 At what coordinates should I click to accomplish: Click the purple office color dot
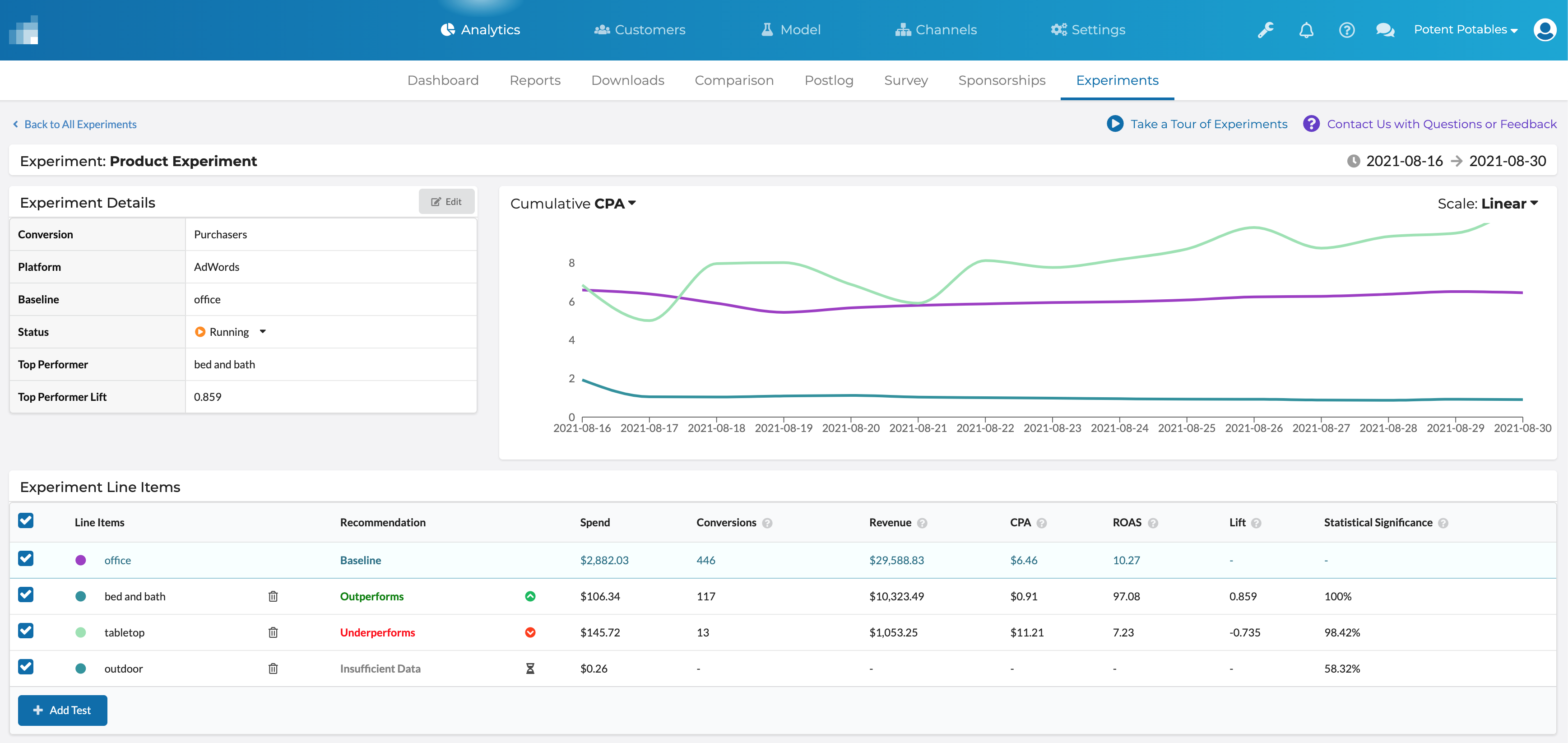[x=80, y=561]
